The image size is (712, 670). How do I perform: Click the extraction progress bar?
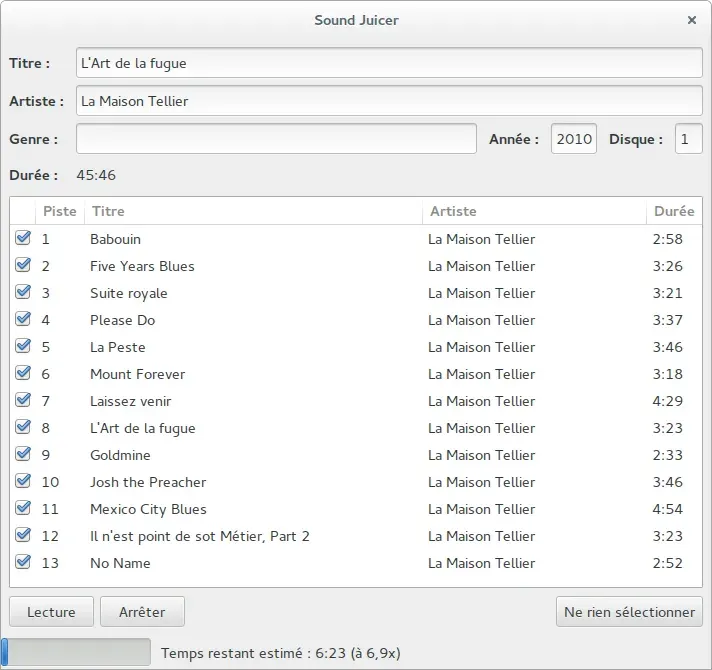(x=76, y=653)
